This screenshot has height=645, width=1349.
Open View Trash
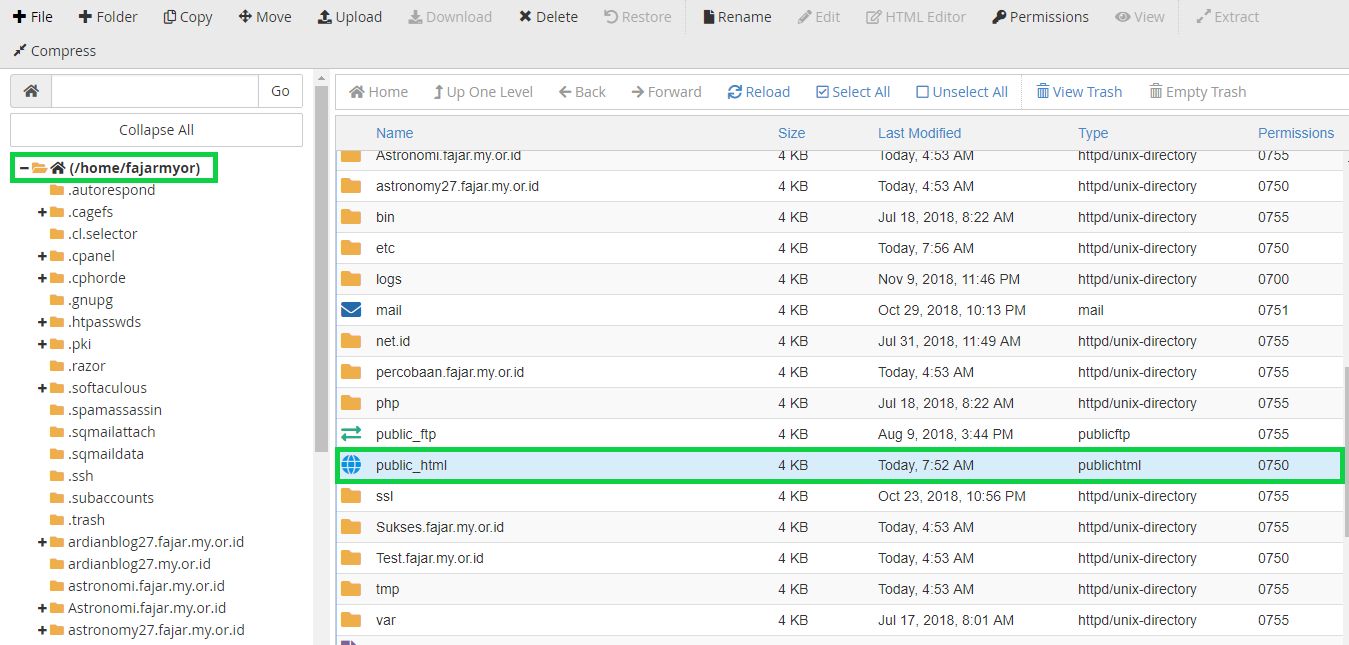click(x=1079, y=92)
